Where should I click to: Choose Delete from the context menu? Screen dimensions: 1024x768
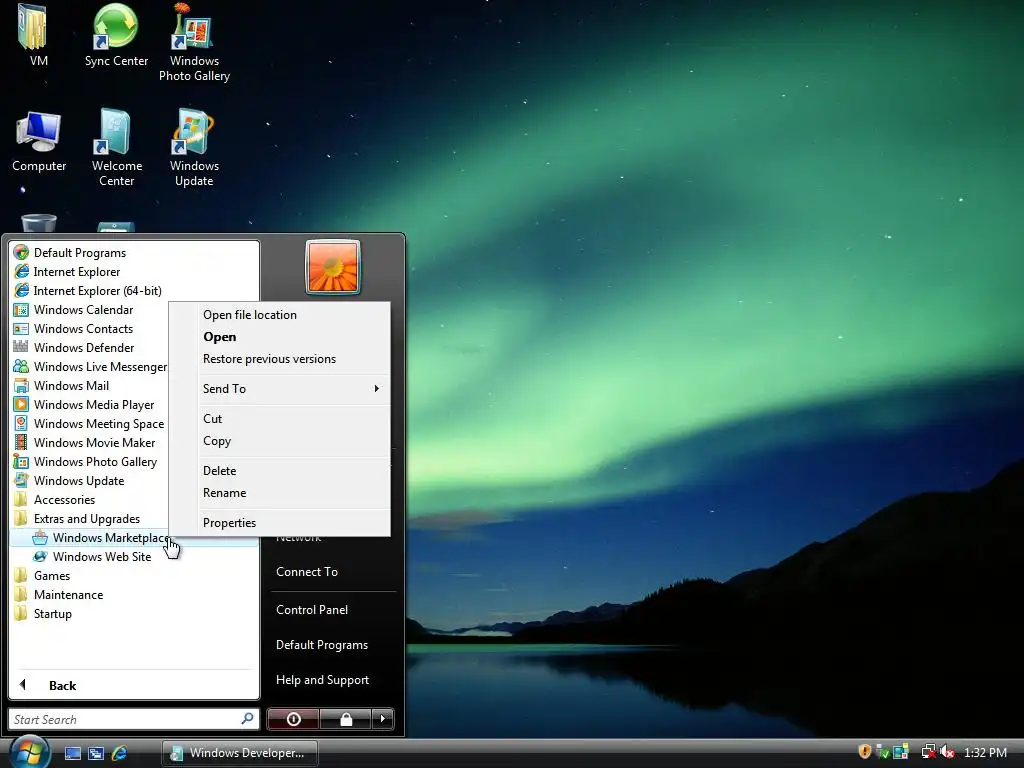280,471
